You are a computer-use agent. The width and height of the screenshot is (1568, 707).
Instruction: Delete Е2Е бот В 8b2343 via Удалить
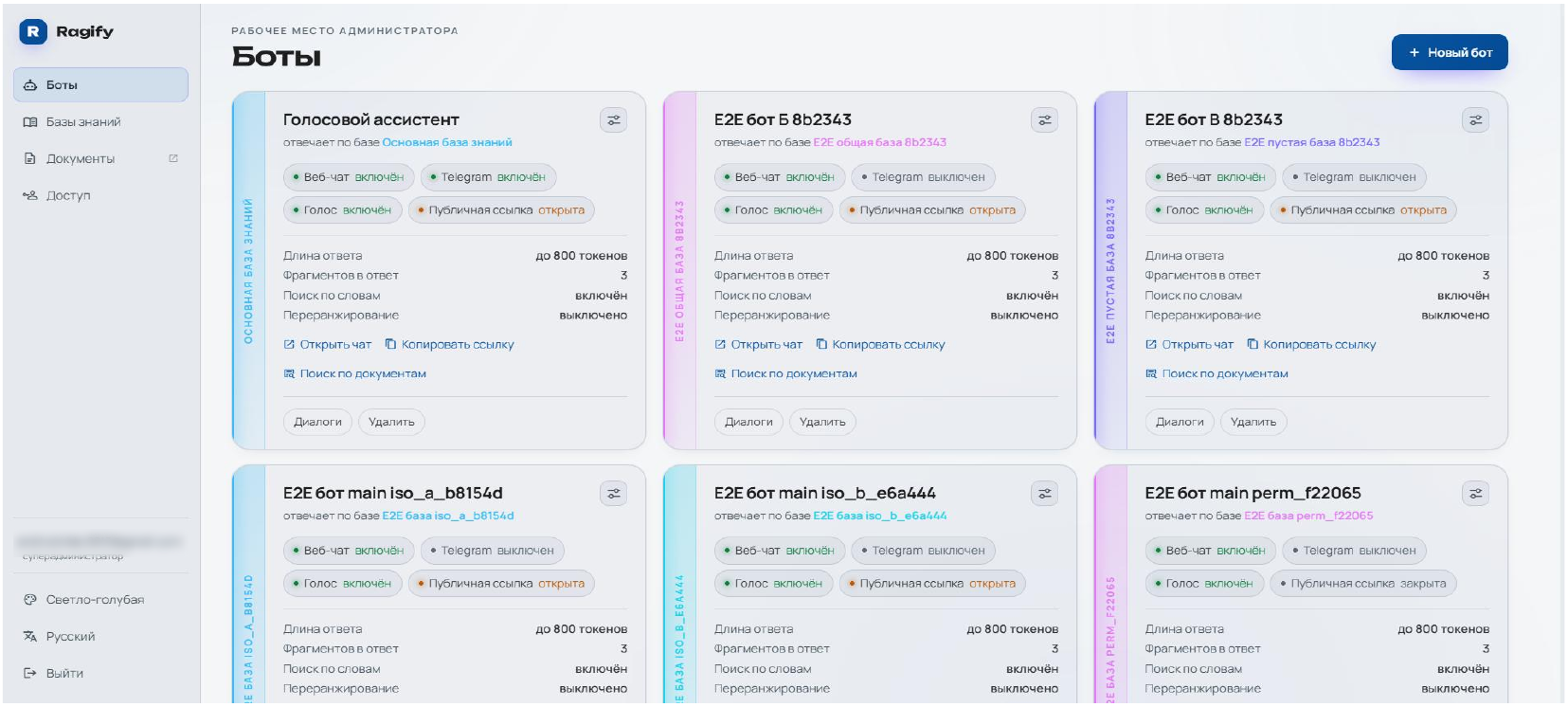pyautogui.click(x=1254, y=422)
